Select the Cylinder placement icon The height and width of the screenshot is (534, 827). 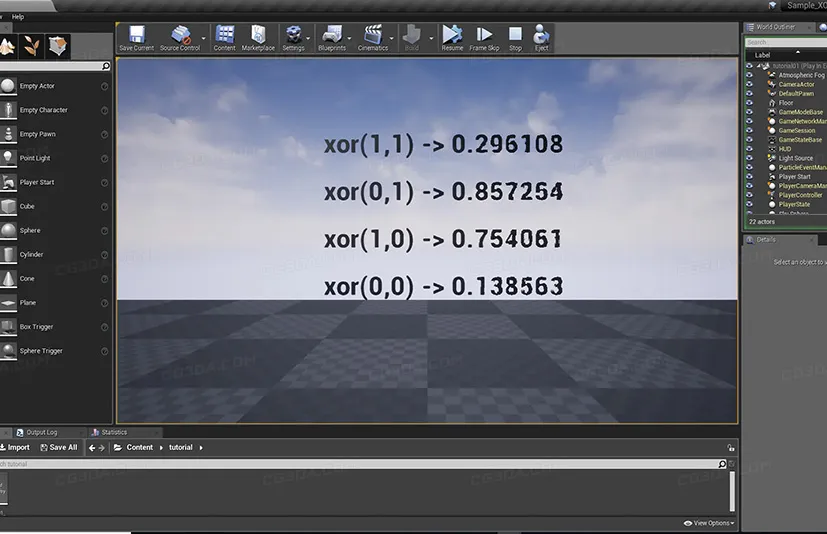point(8,254)
